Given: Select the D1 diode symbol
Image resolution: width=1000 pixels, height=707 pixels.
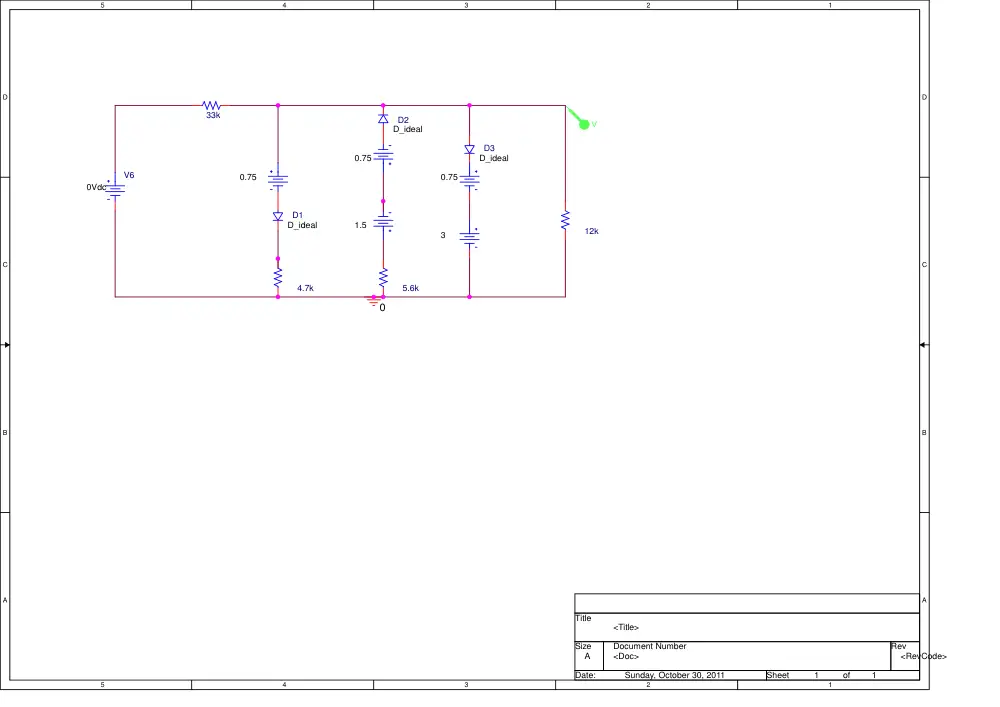Looking at the screenshot, I should click(x=278, y=217).
